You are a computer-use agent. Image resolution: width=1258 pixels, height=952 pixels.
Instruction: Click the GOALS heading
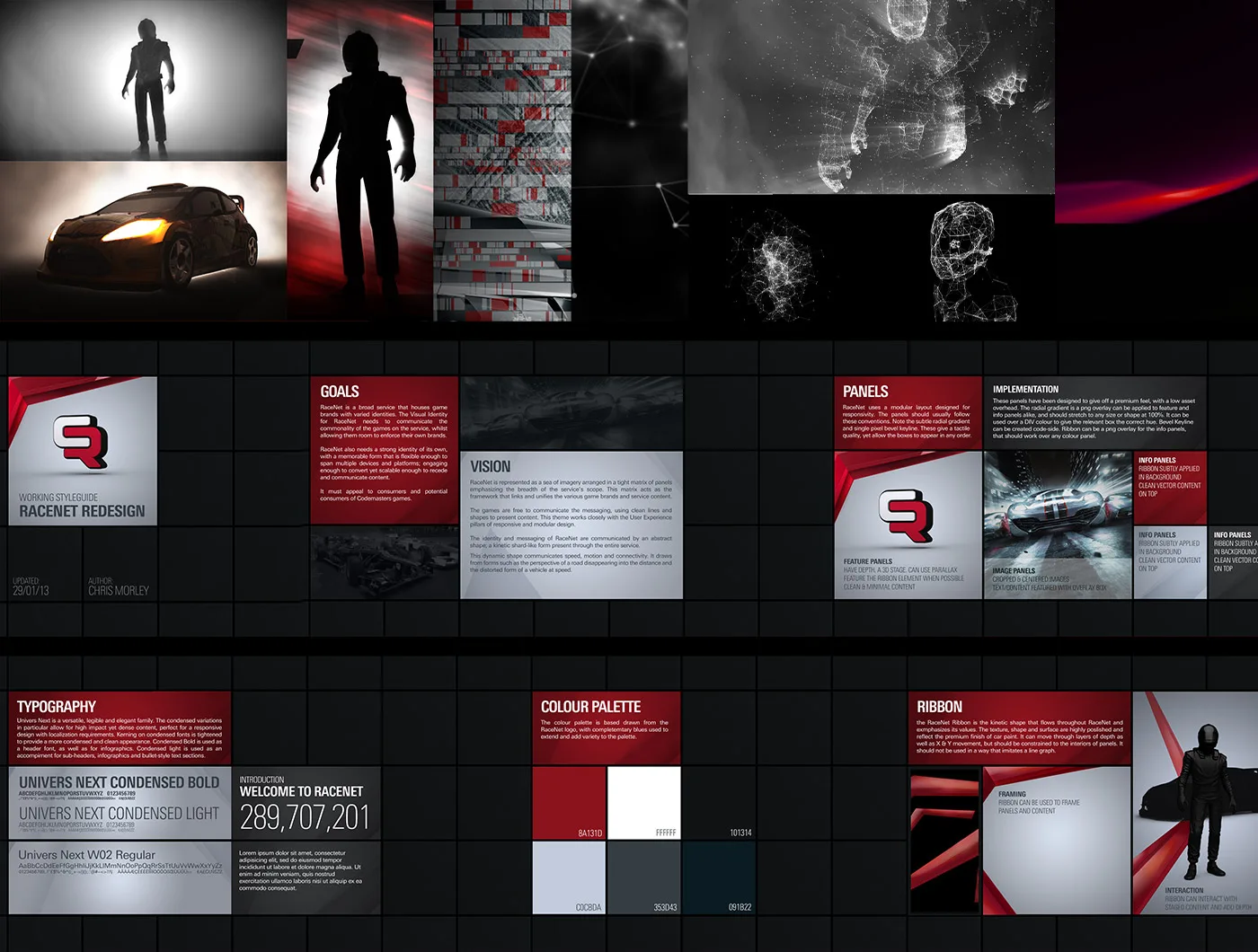pos(340,392)
